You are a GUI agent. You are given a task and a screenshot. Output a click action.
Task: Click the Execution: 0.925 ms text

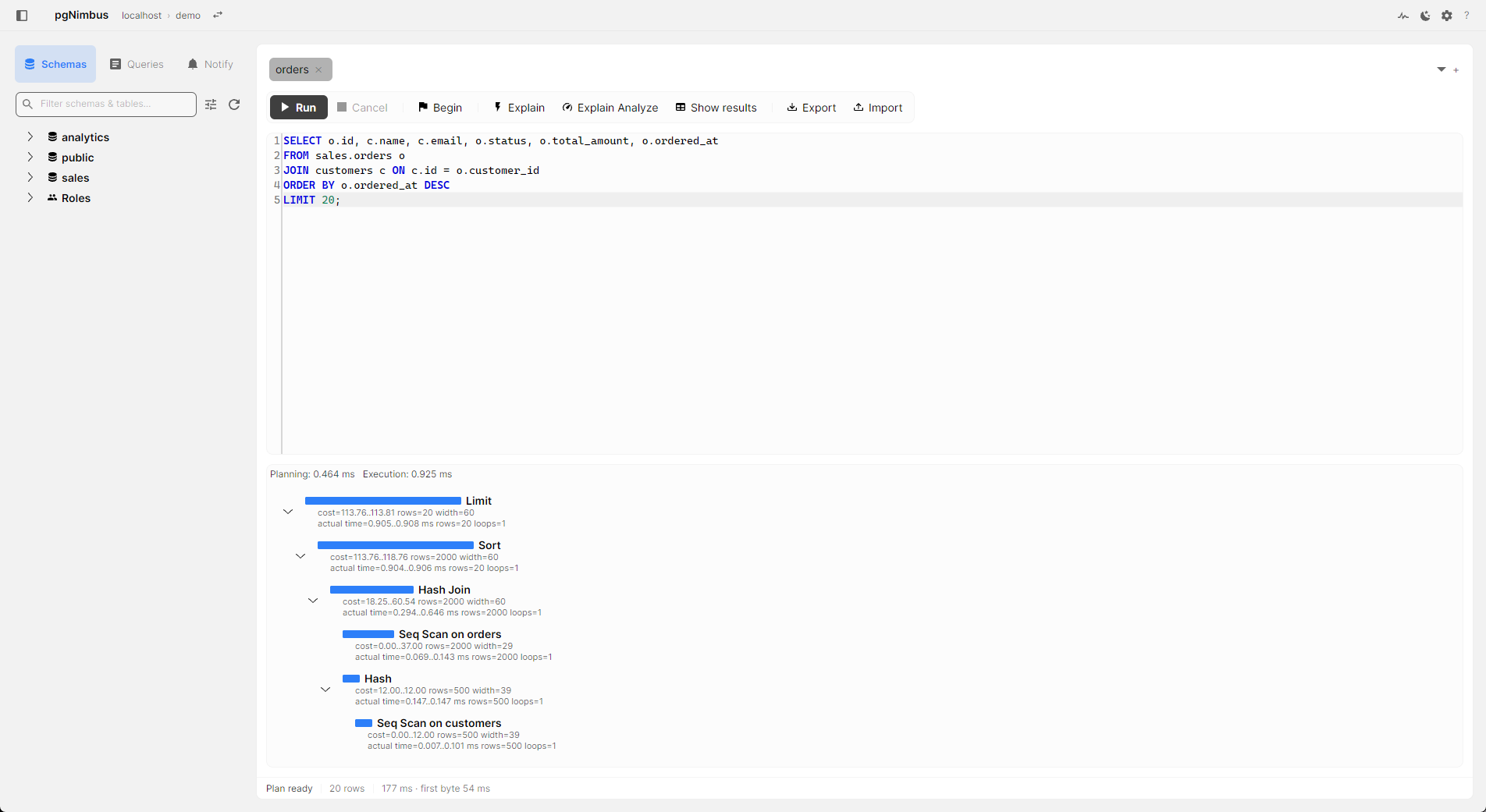pyautogui.click(x=407, y=474)
